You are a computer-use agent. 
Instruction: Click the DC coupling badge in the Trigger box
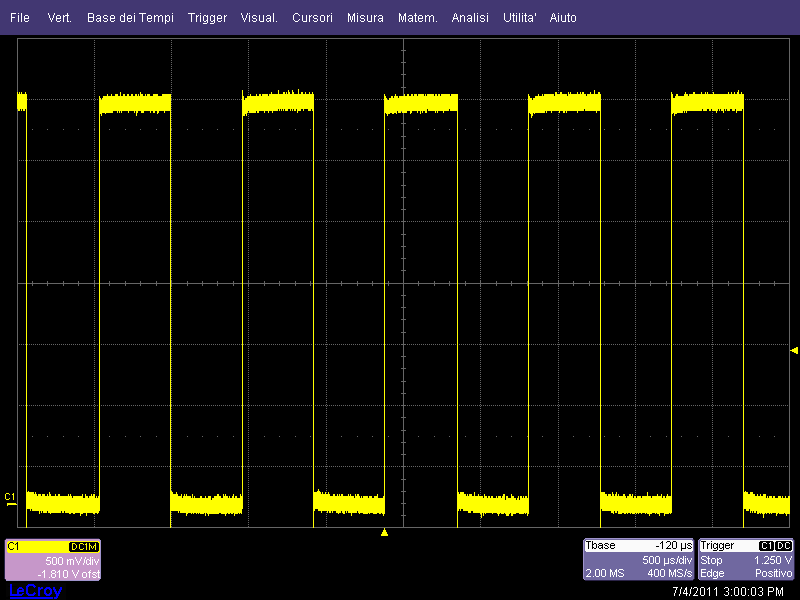click(x=783, y=546)
